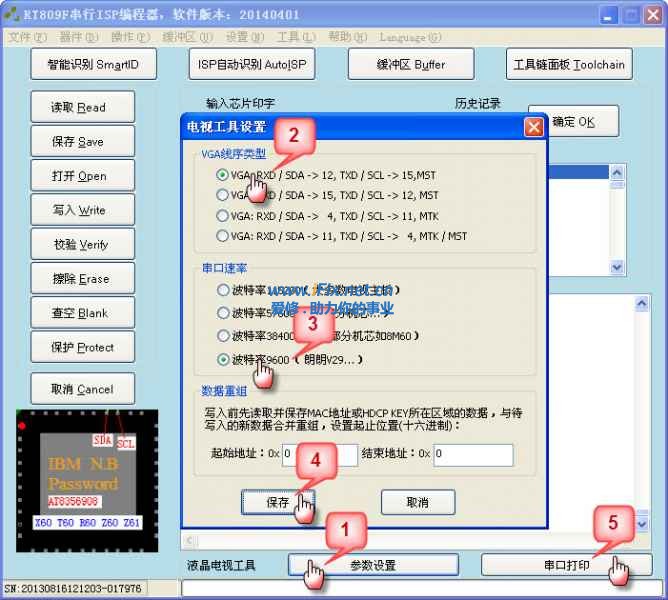Select the 波特率 38400 baud rate option
The image size is (668, 600).
(223, 336)
